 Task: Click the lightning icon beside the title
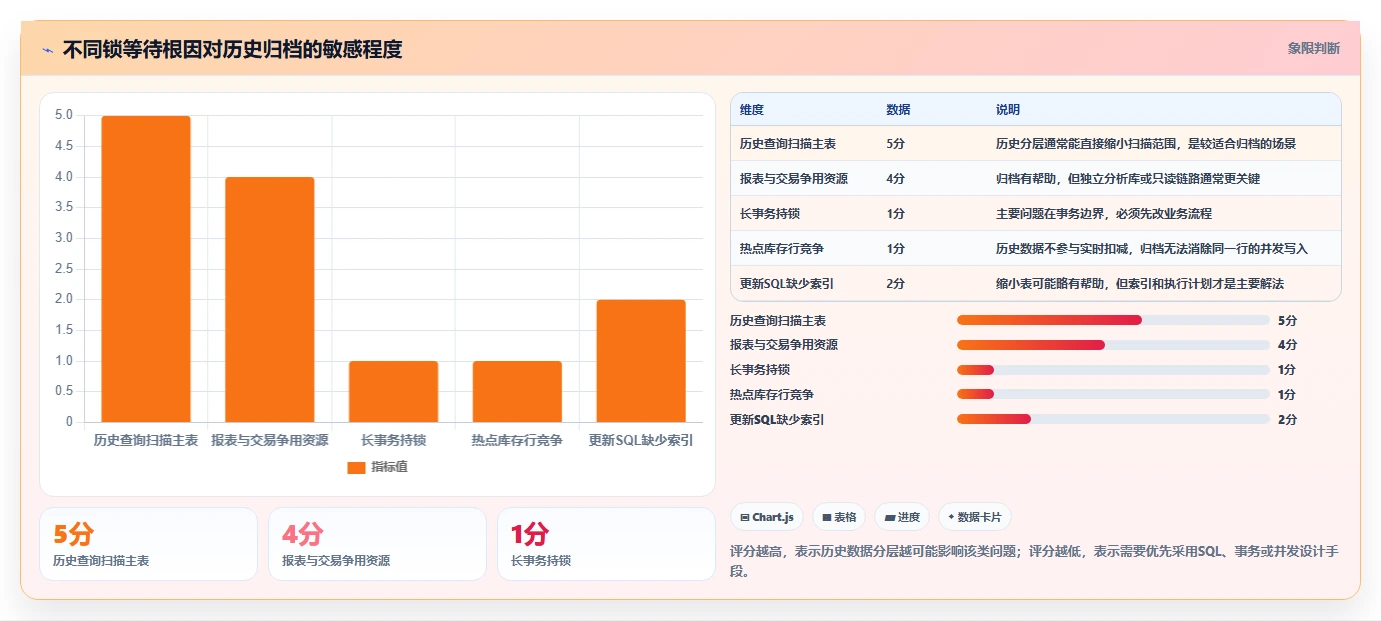47,50
